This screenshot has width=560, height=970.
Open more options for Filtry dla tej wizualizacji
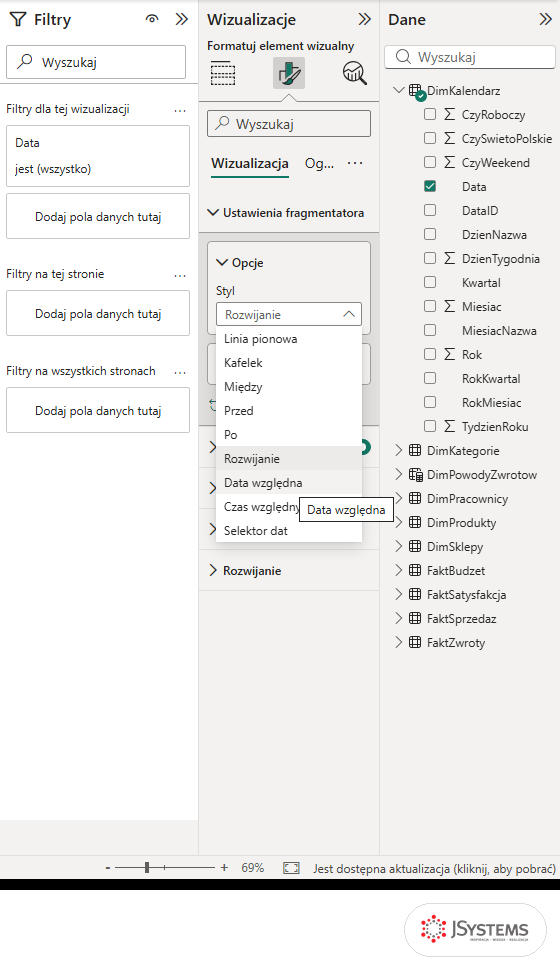tap(180, 110)
